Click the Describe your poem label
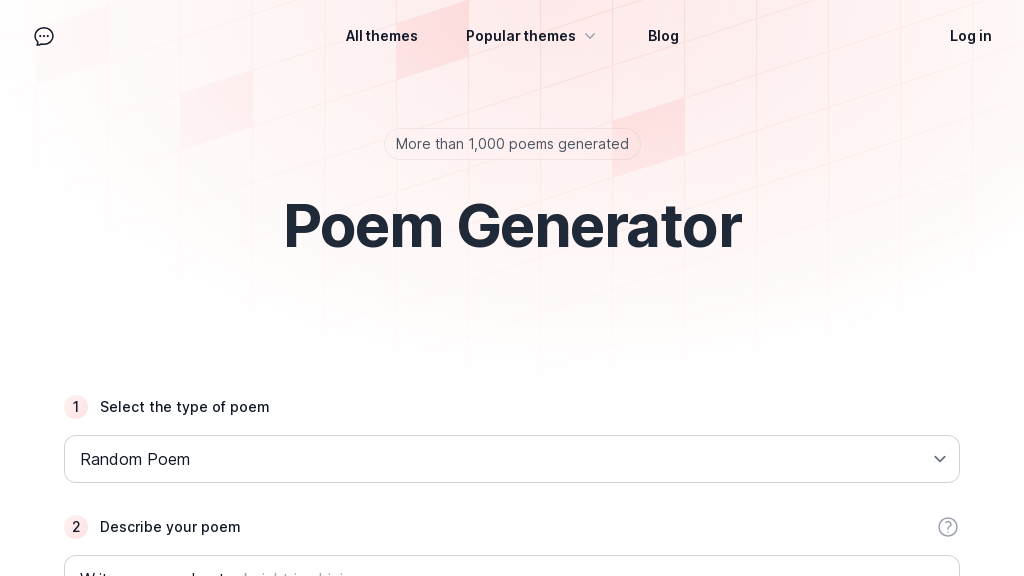 (170, 527)
